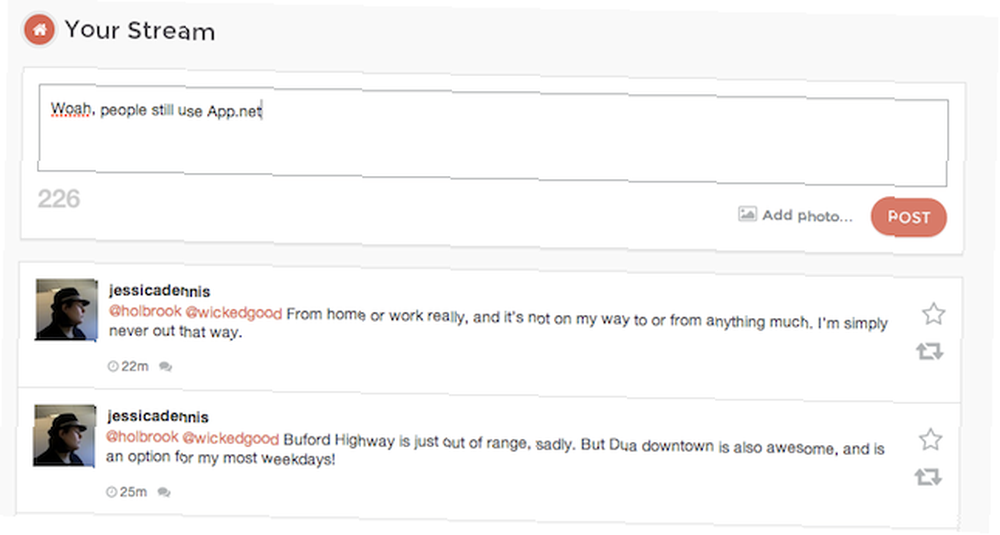Click the clock icon of the 22m post
The height and width of the screenshot is (535, 1000).
(112, 367)
